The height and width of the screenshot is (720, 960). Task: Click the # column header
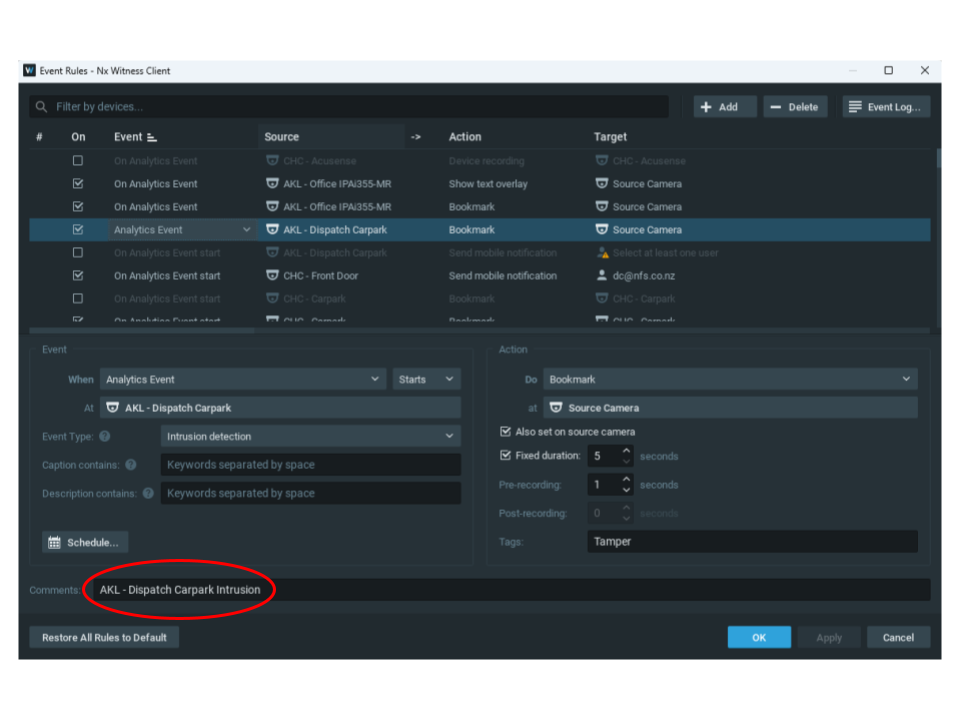[x=39, y=137]
